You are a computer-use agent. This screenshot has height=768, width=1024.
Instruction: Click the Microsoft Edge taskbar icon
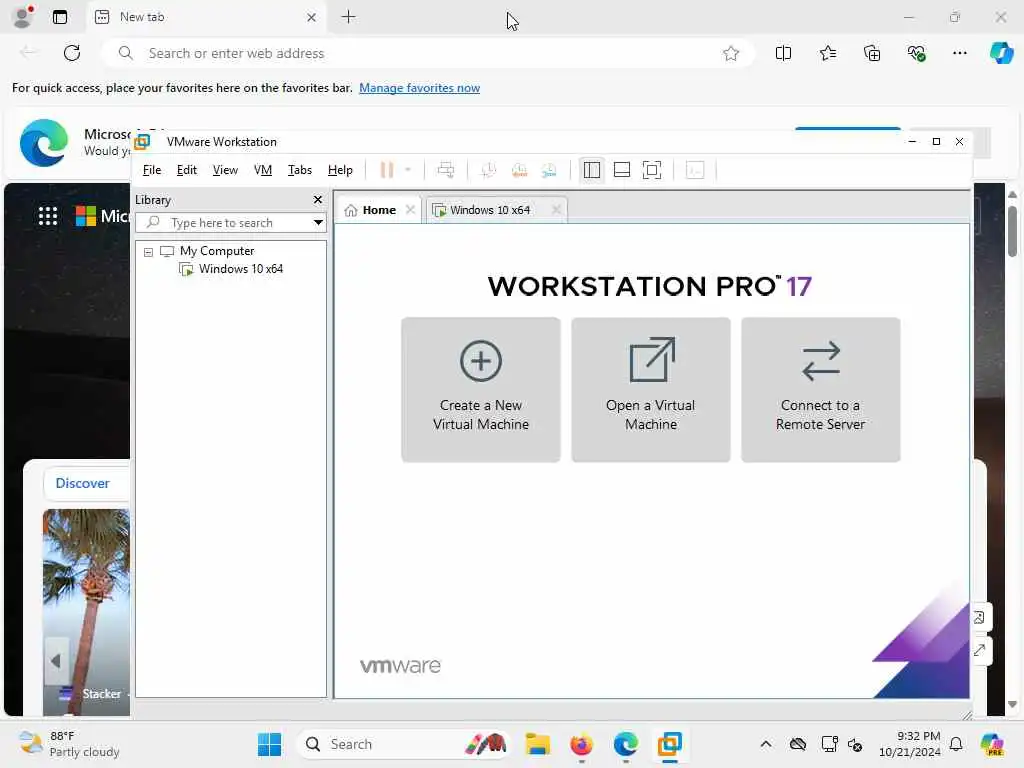click(x=626, y=744)
